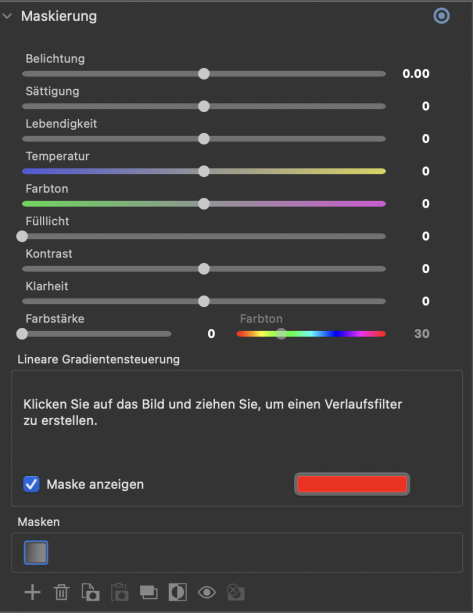Open the red mask color swatch
This screenshot has height=613, width=473.
[x=352, y=484]
